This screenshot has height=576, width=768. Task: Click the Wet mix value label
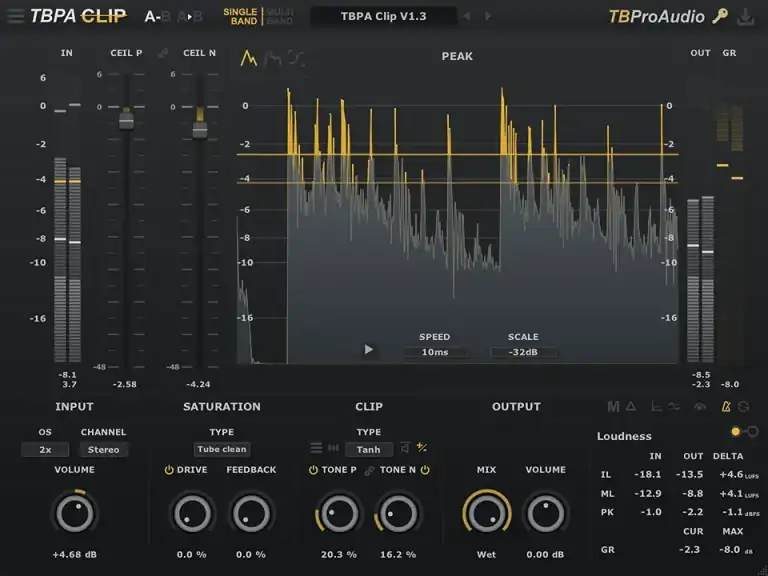tap(486, 554)
